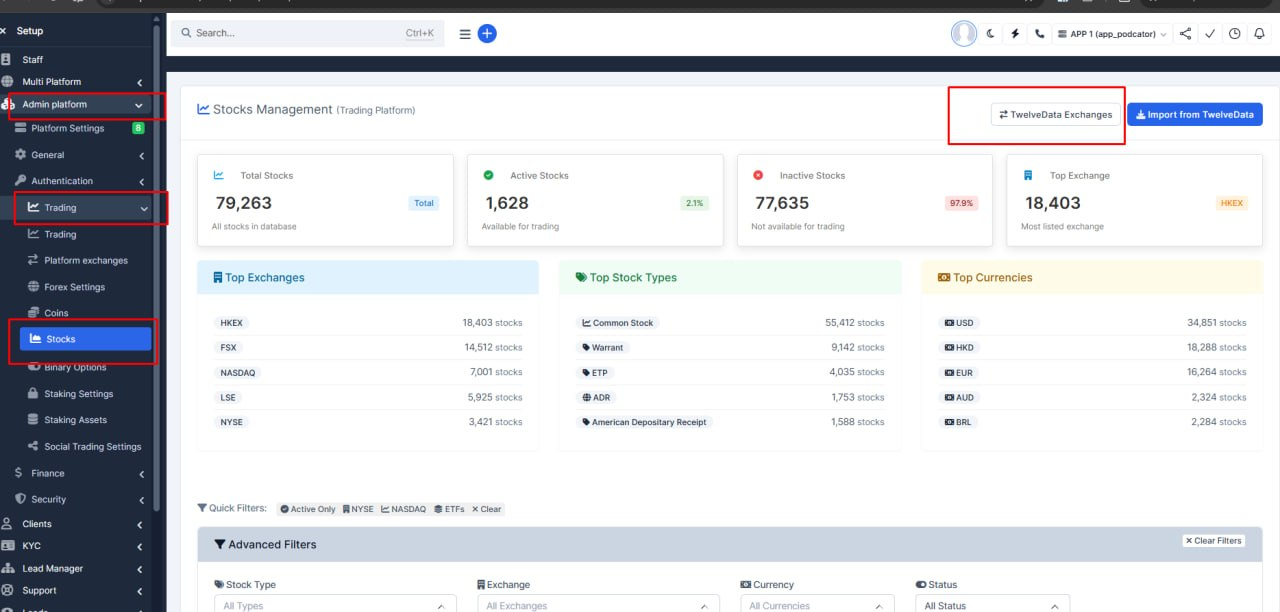Close the Setup sidebar with X icon
Viewport: 1280px width, 612px height.
click(3, 31)
